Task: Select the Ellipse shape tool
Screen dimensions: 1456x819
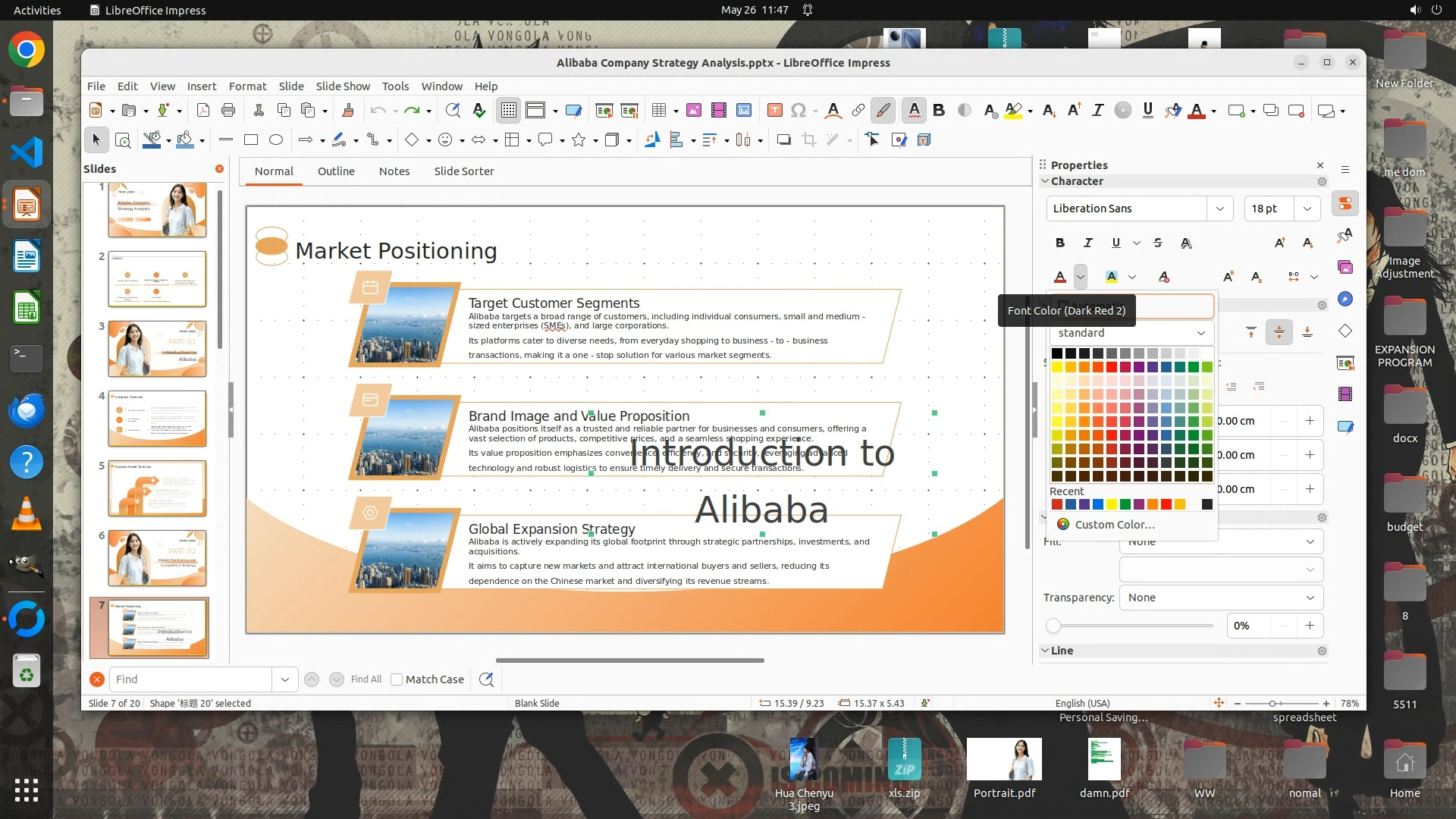Action: 276,140
